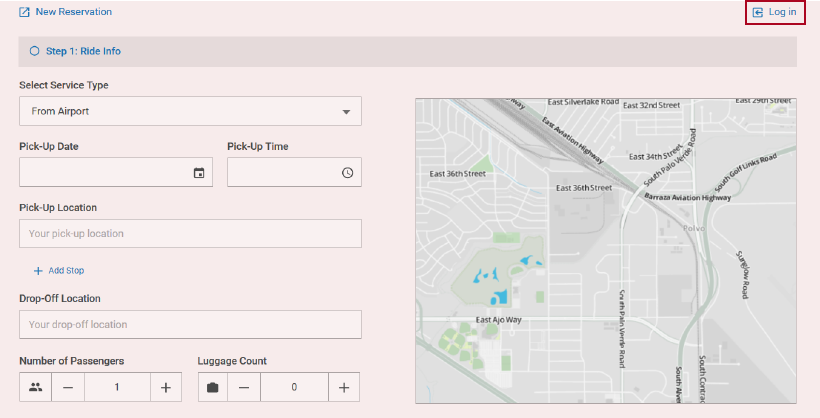Click into the Pick-Up Time field

294,172
